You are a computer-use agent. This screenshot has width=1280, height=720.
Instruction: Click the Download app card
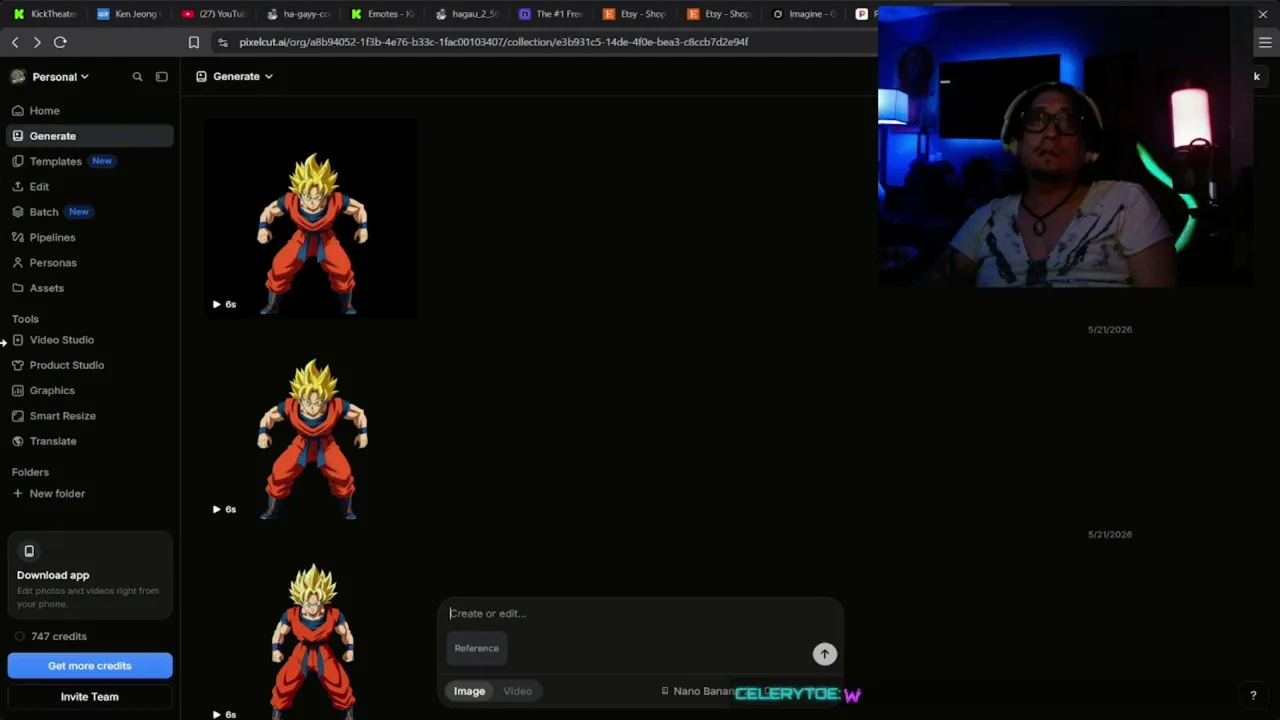coord(90,576)
